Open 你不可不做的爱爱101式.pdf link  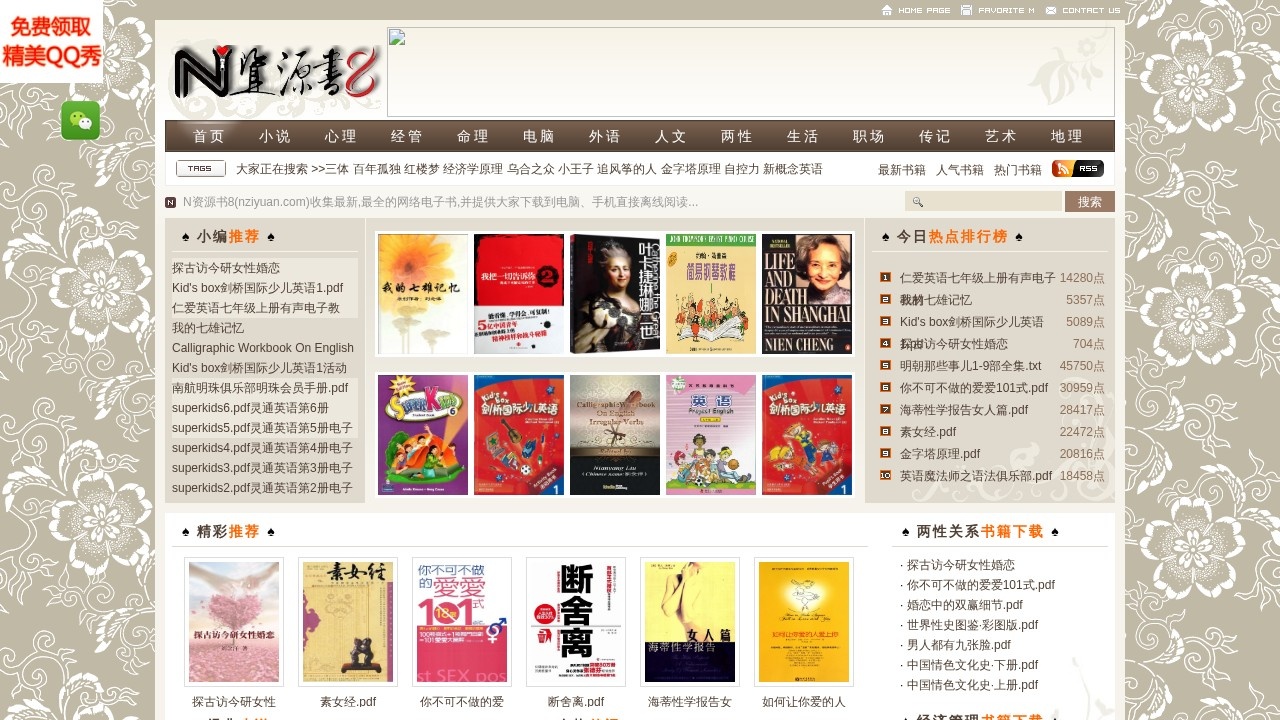coord(980,584)
